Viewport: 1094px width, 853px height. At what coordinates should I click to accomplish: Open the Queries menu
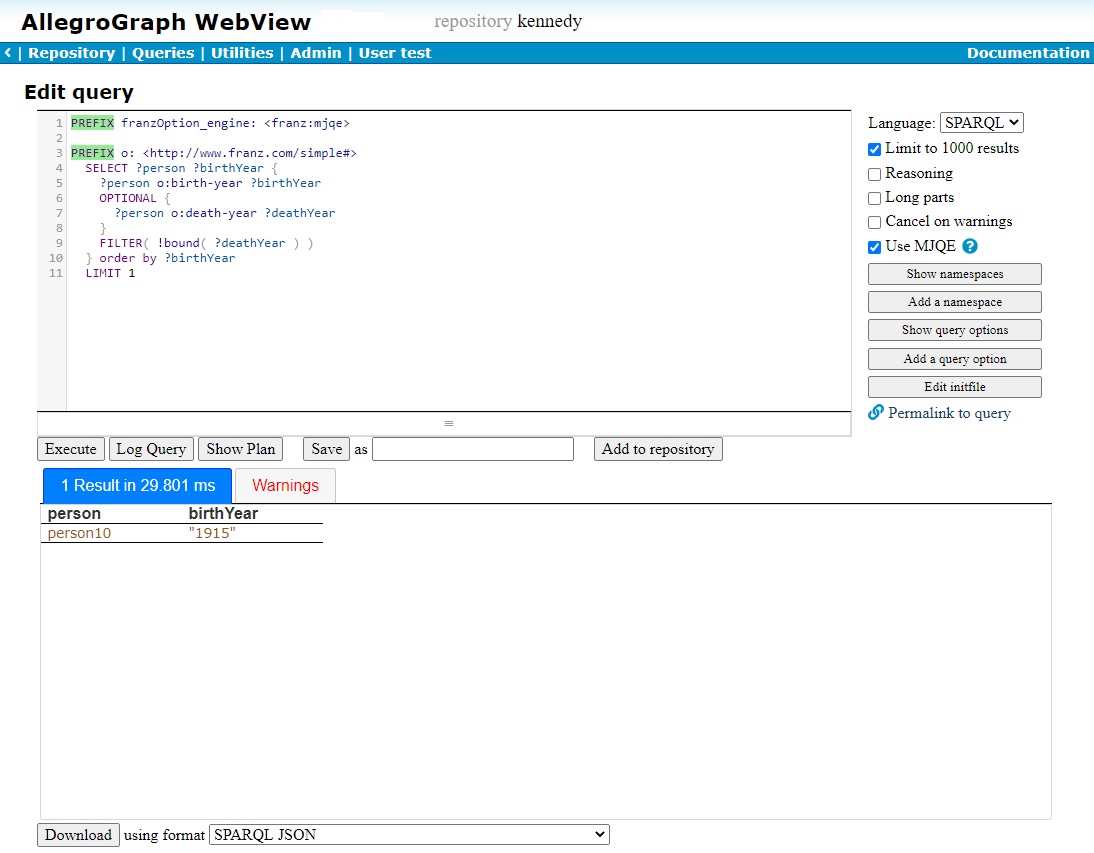[x=162, y=52]
